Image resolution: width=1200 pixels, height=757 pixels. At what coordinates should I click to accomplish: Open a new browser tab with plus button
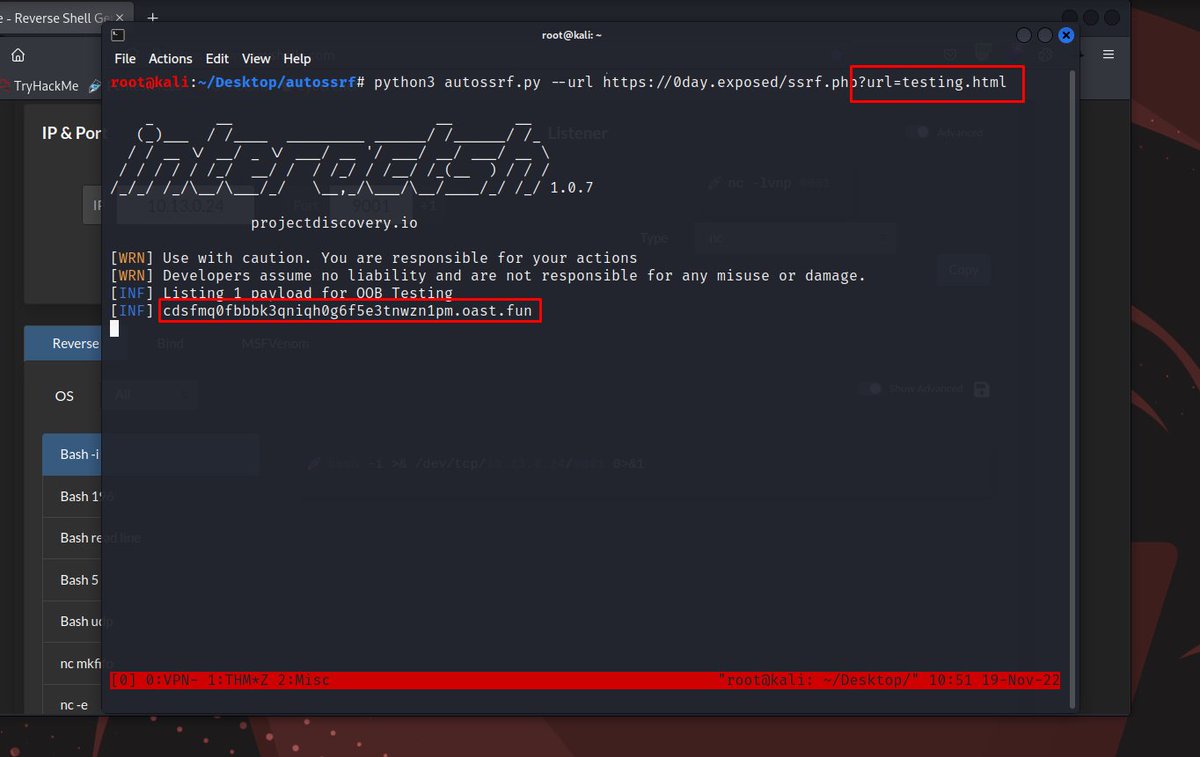pyautogui.click(x=153, y=17)
